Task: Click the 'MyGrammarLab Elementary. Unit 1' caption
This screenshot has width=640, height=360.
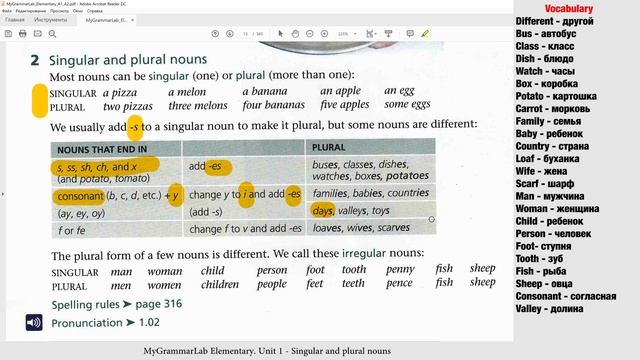Action: 267,351
